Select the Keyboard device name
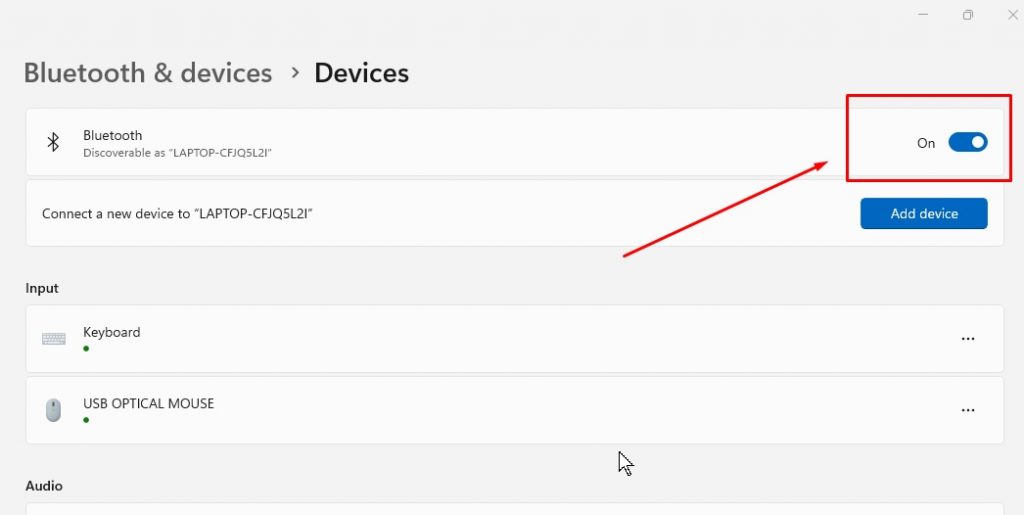This screenshot has width=1024, height=515. point(112,332)
